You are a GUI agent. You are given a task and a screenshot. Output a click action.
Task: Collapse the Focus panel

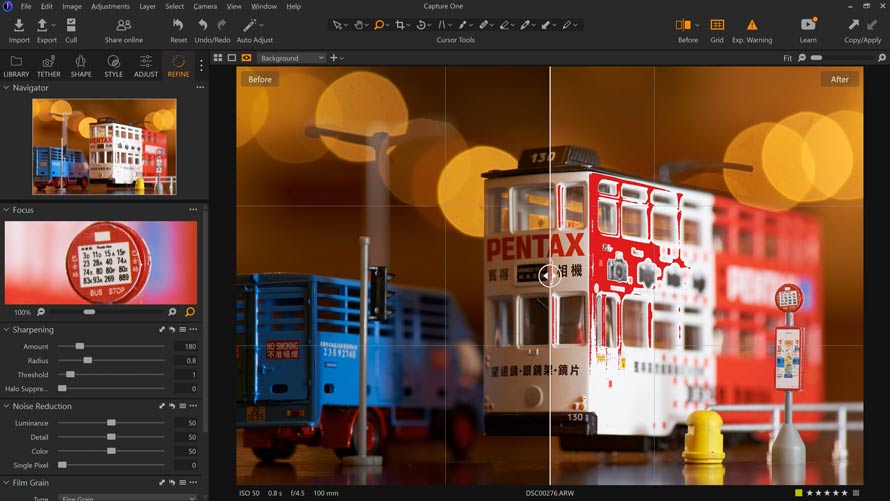[6, 209]
